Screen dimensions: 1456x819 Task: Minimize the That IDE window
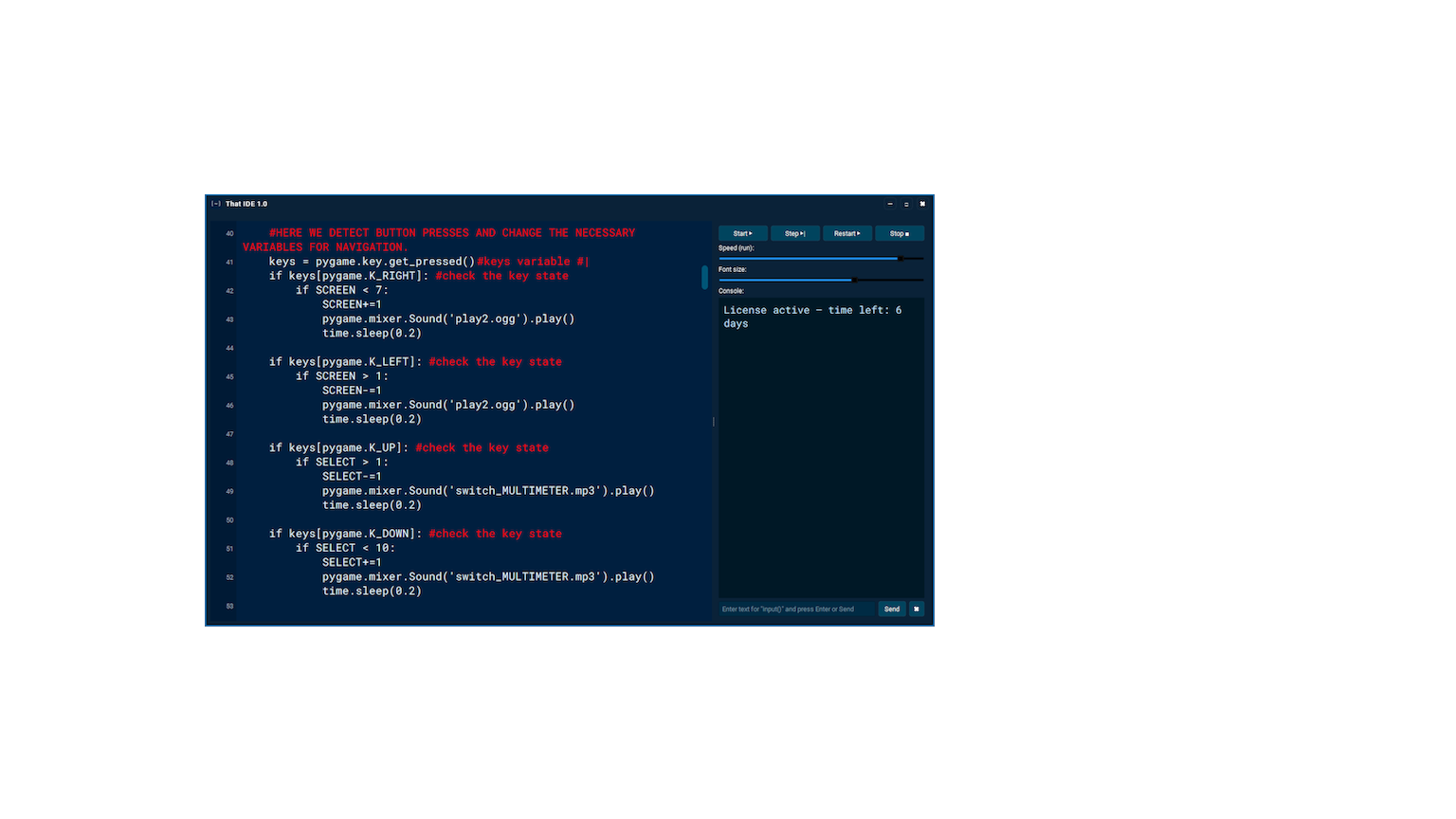[x=890, y=204]
